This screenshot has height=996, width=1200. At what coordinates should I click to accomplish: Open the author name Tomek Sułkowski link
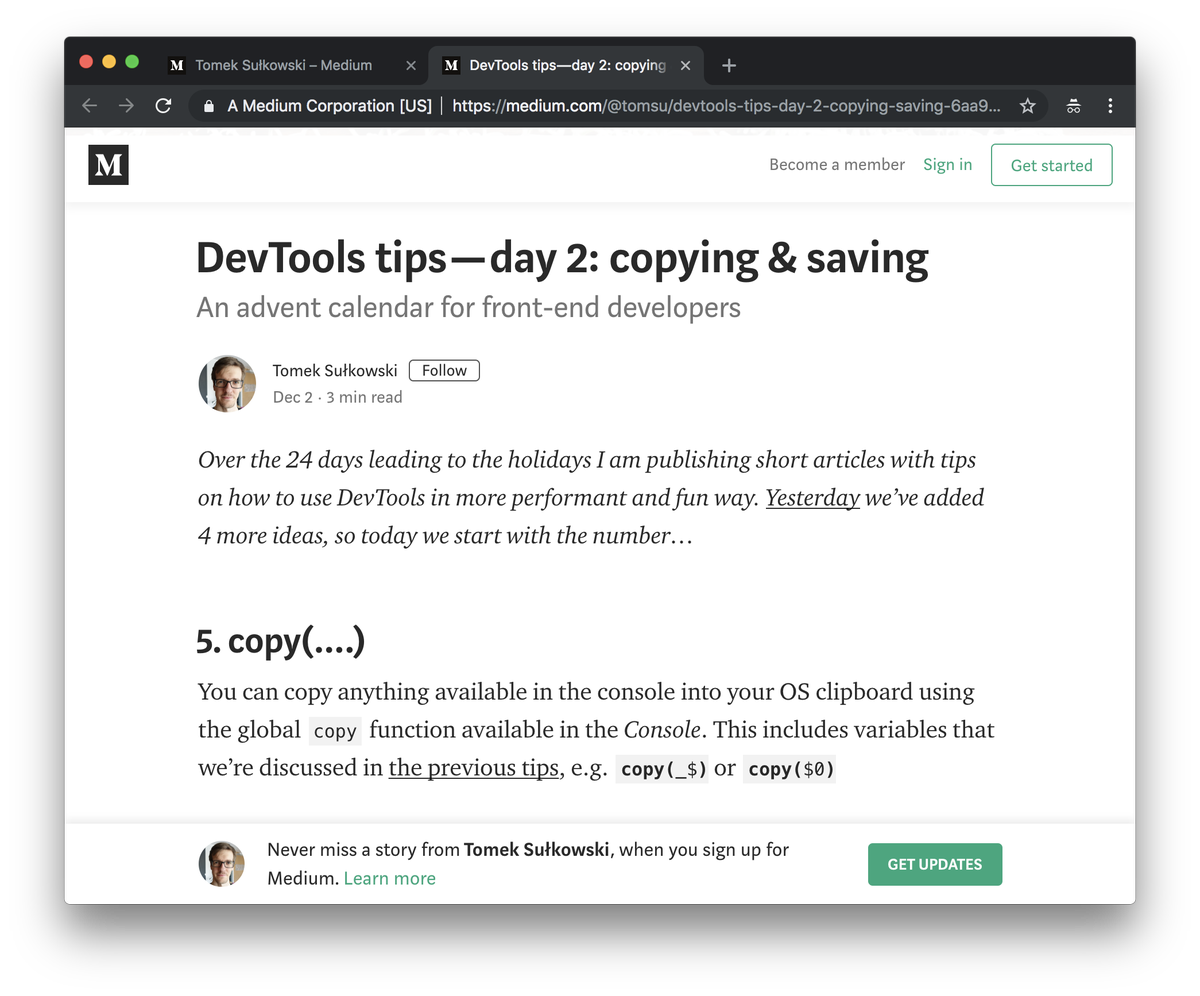click(335, 370)
